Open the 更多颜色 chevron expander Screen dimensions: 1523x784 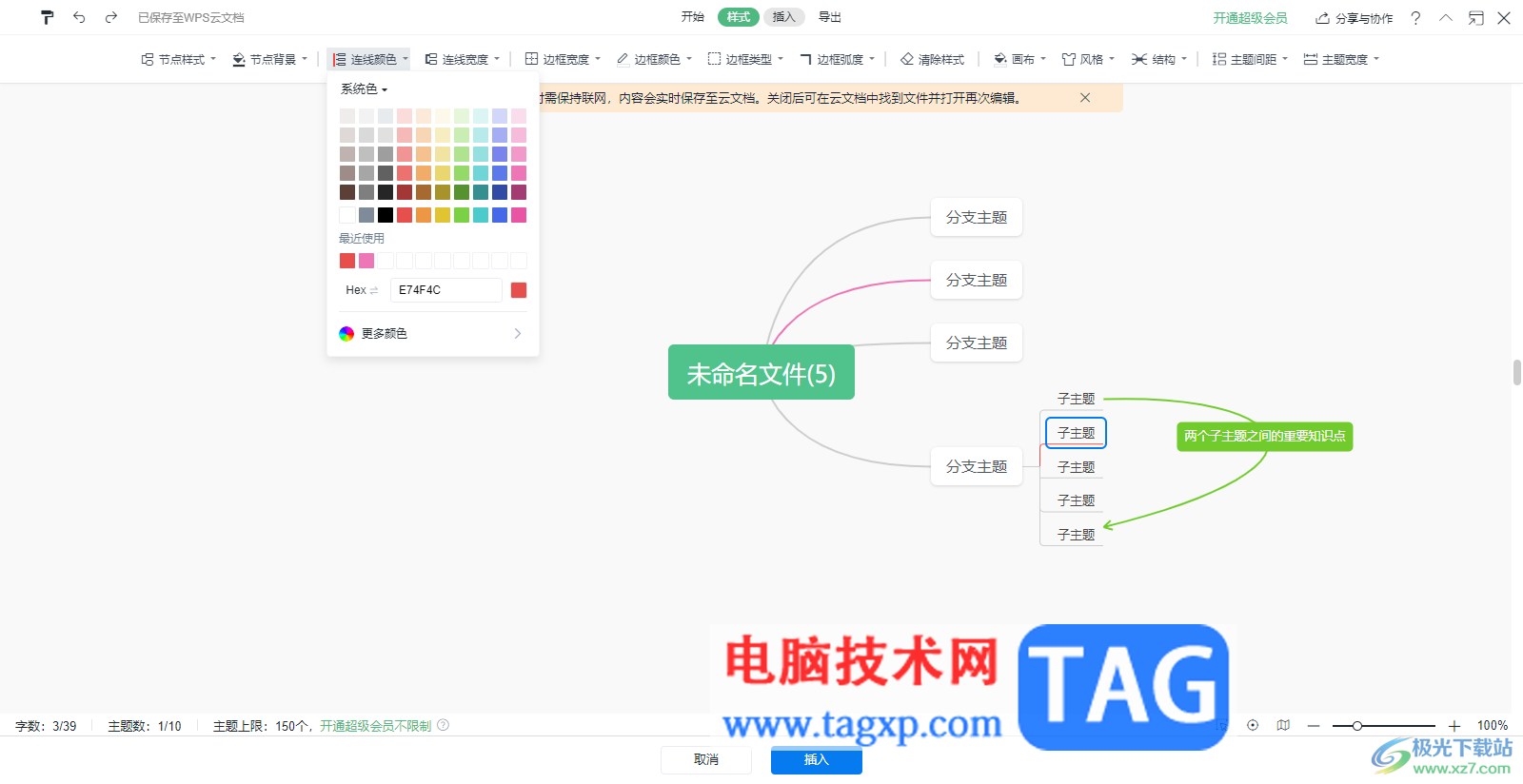(x=518, y=333)
